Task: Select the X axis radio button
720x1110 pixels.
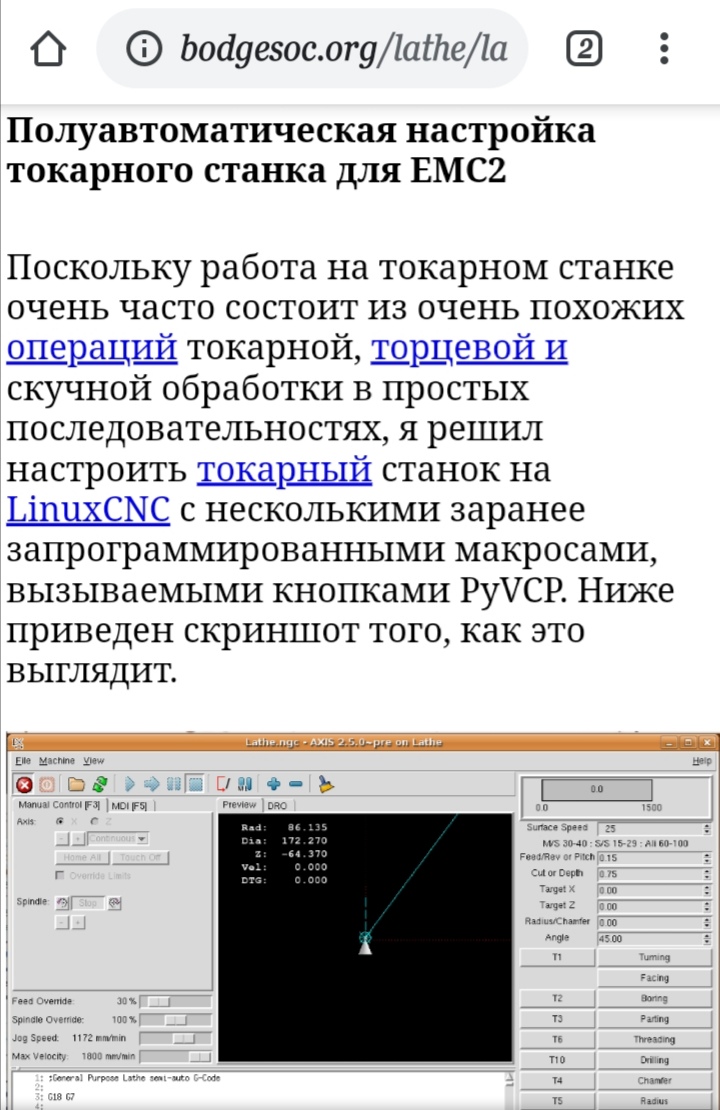Action: click(x=60, y=821)
